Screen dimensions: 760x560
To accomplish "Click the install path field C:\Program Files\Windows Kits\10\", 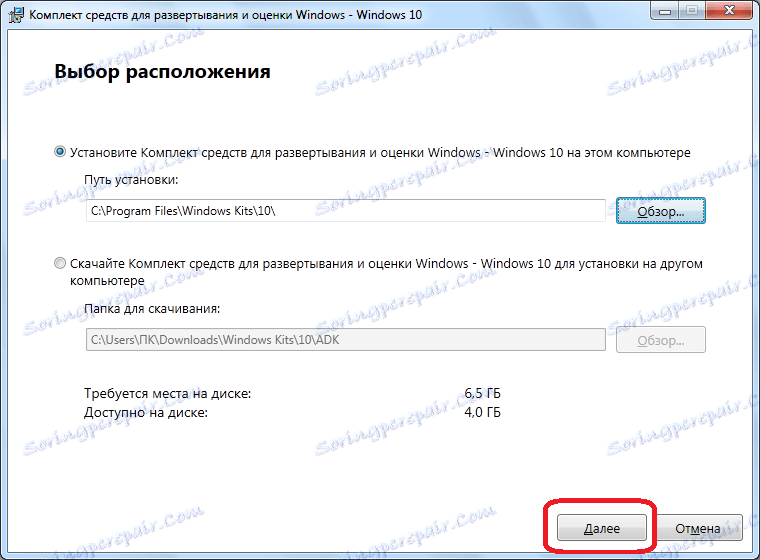I will click(x=346, y=211).
